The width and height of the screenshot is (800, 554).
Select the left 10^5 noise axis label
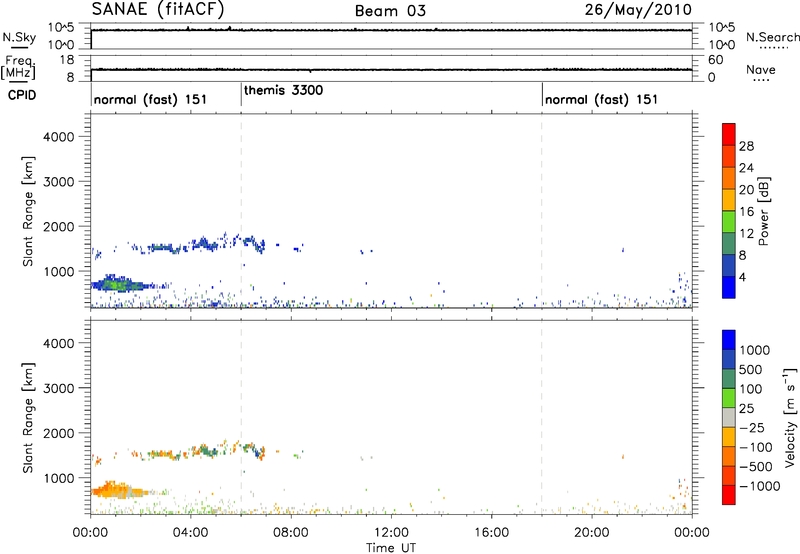[x=61, y=27]
